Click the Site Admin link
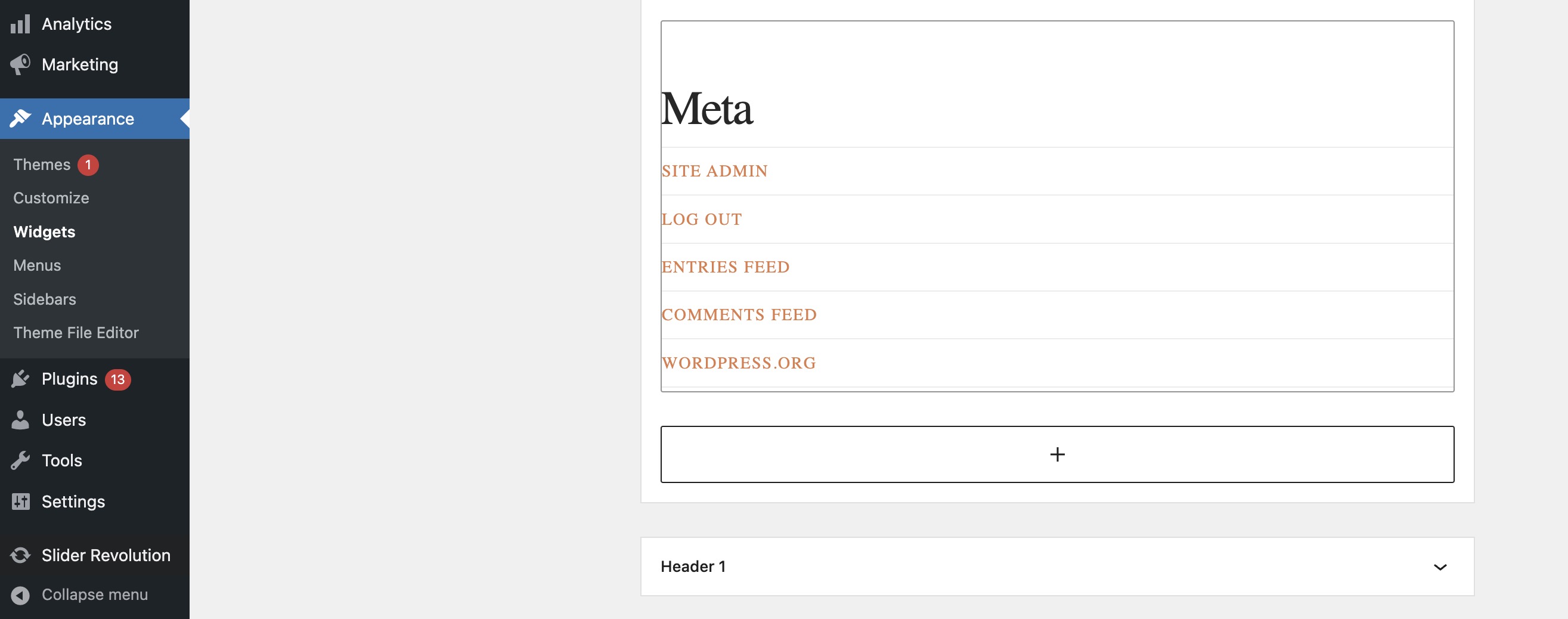This screenshot has width=1568, height=619. pyautogui.click(x=715, y=171)
